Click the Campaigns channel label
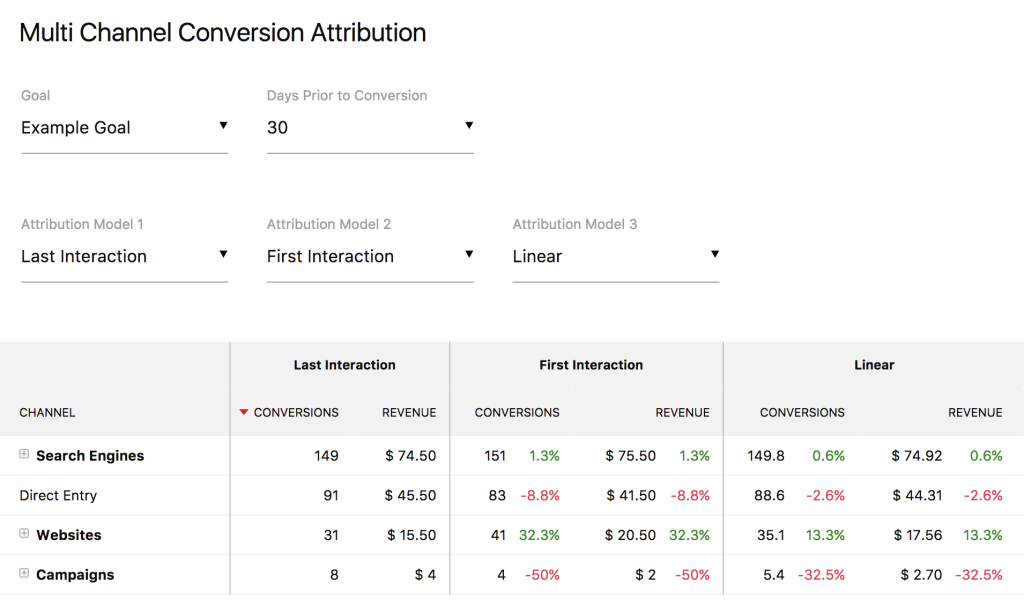 coord(75,575)
